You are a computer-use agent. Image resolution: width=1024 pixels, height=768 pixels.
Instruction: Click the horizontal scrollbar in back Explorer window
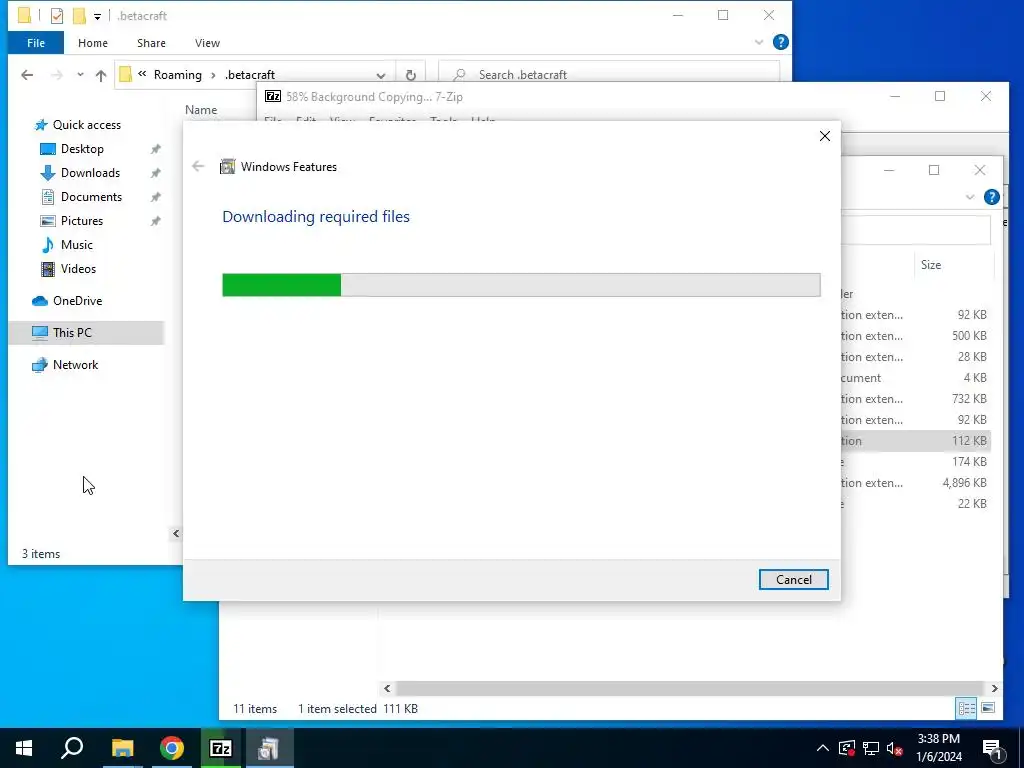point(688,688)
